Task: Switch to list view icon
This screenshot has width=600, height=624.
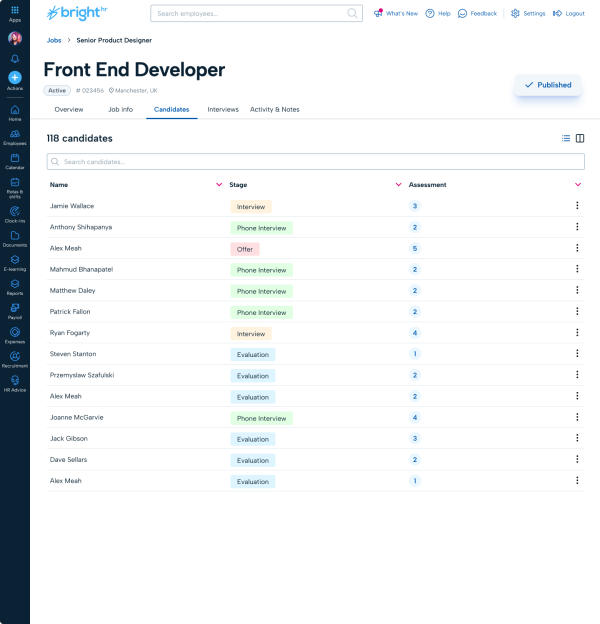Action: (x=566, y=138)
